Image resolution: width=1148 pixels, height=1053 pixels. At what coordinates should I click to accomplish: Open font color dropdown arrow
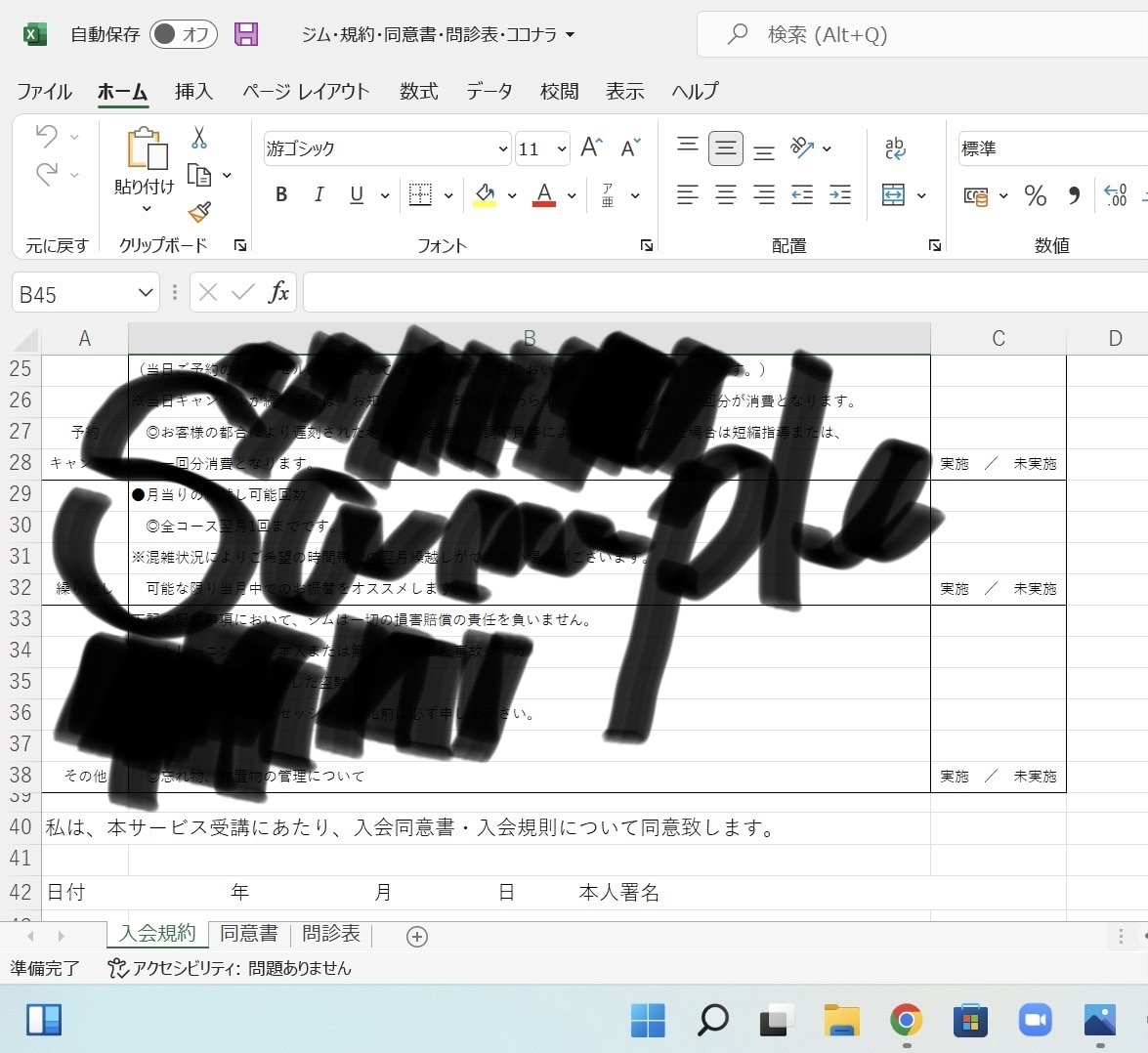[x=572, y=195]
